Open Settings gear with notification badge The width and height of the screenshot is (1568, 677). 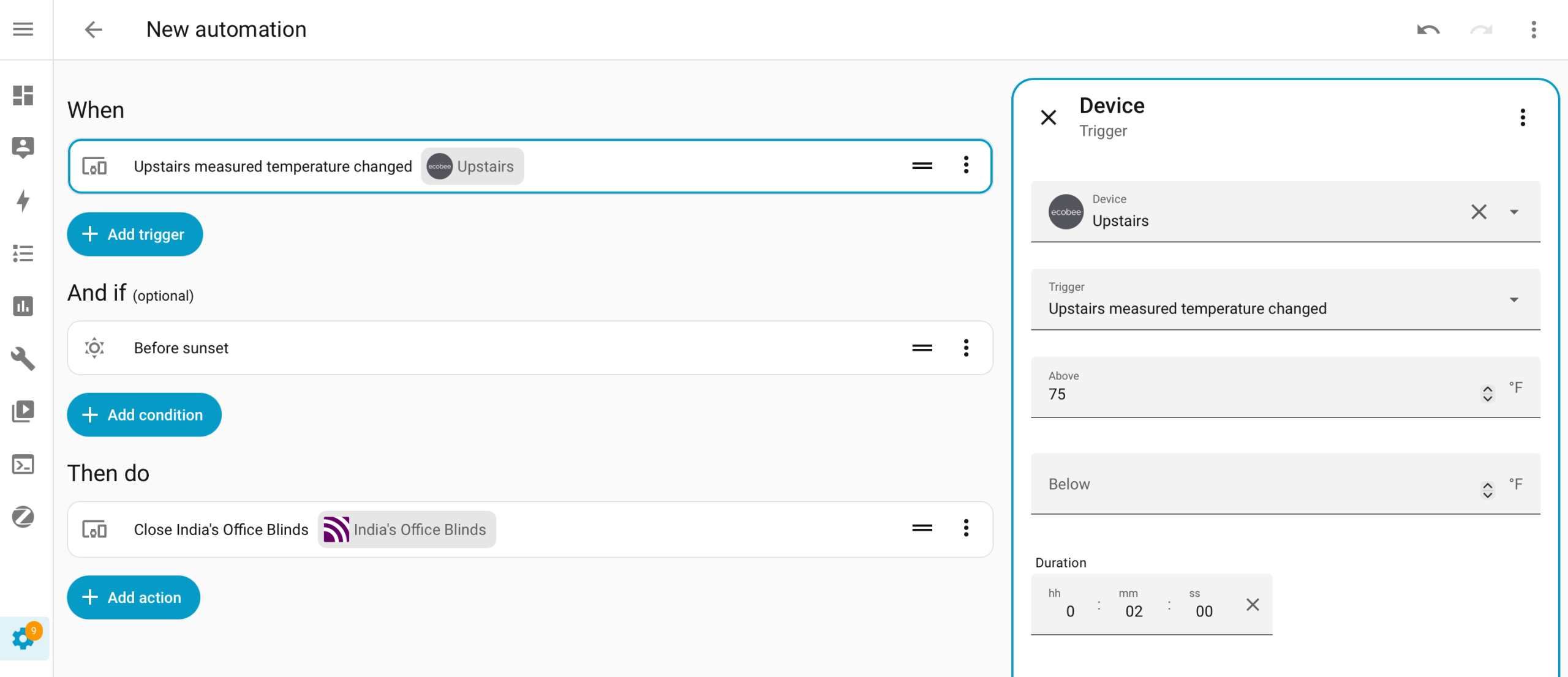pos(24,638)
